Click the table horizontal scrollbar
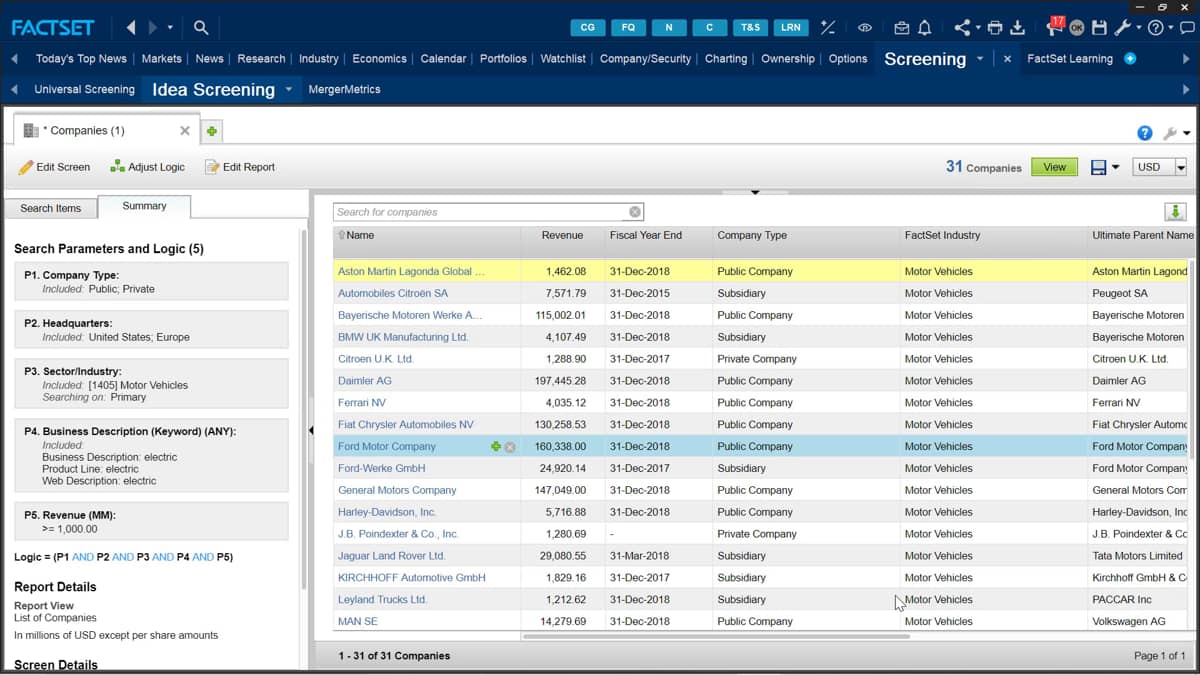The height and width of the screenshot is (675, 1200). tap(716, 636)
